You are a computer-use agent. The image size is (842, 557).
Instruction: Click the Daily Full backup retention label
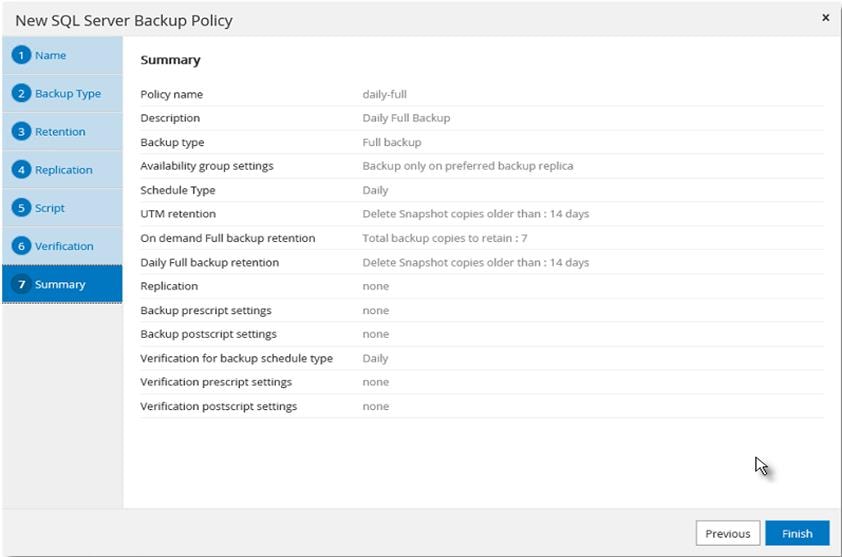(x=210, y=263)
